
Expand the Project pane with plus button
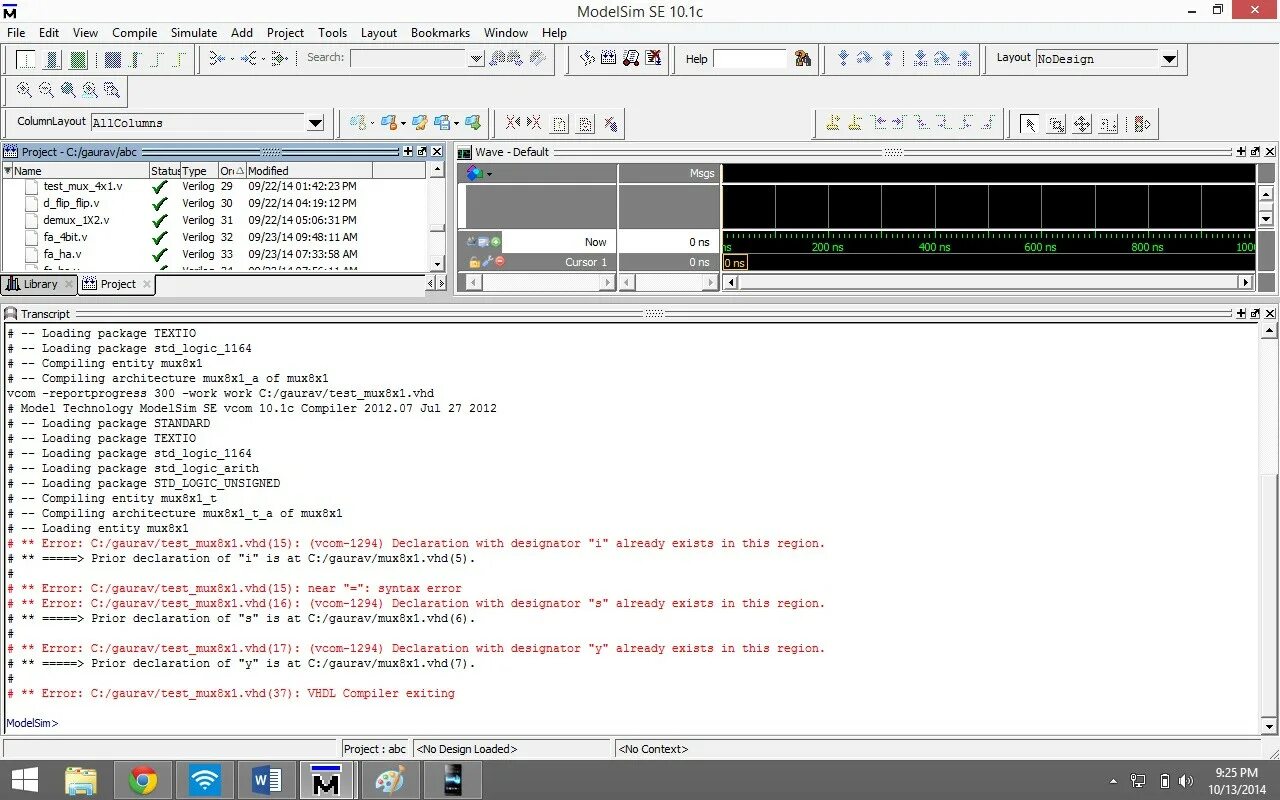pyautogui.click(x=408, y=152)
